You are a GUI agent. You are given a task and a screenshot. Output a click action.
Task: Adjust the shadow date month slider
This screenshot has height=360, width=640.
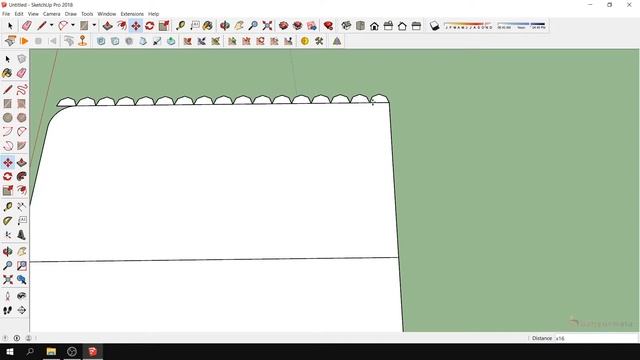point(469,26)
